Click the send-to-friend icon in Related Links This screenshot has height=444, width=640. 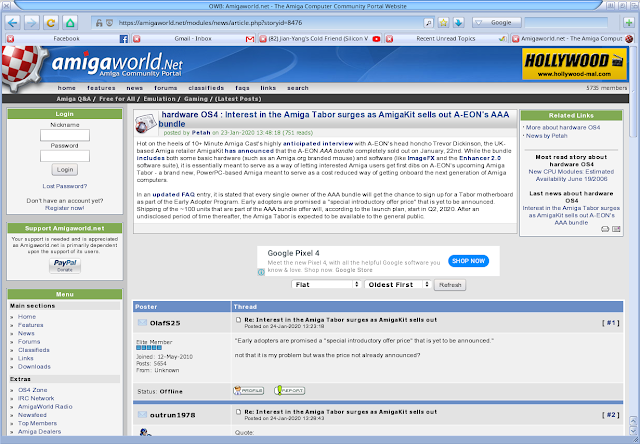[616, 229]
